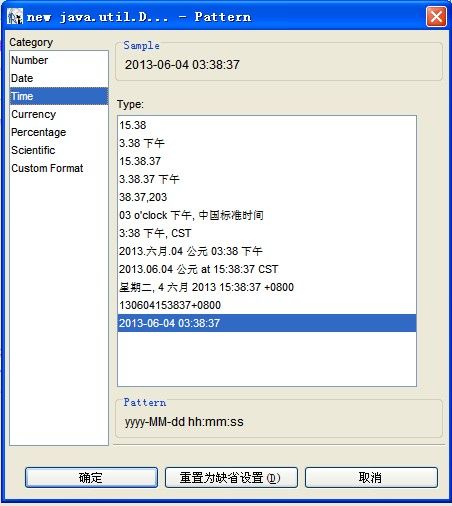
Task: Click the sample value in Sample box
Action: tap(182, 65)
